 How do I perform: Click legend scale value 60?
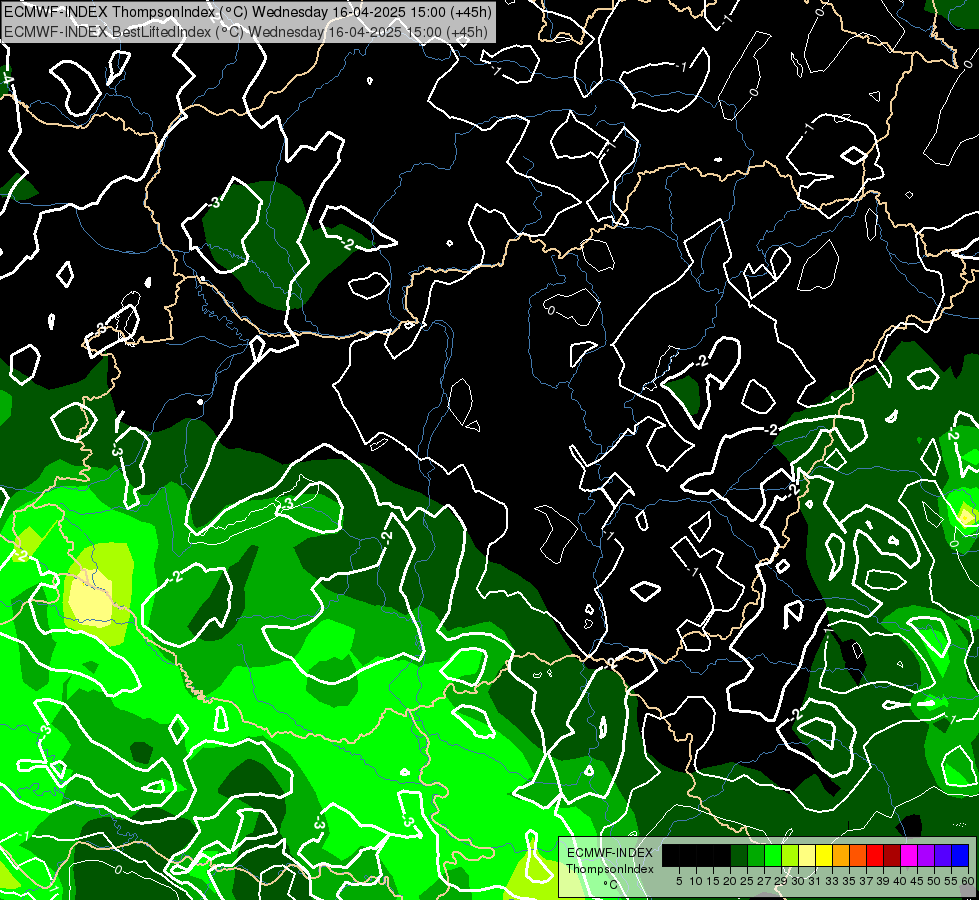click(x=968, y=881)
